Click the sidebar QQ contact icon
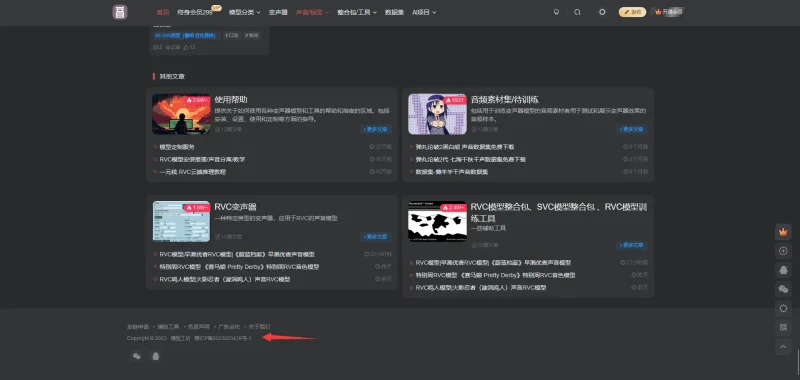Image resolution: width=800 pixels, height=380 pixels. (783, 270)
